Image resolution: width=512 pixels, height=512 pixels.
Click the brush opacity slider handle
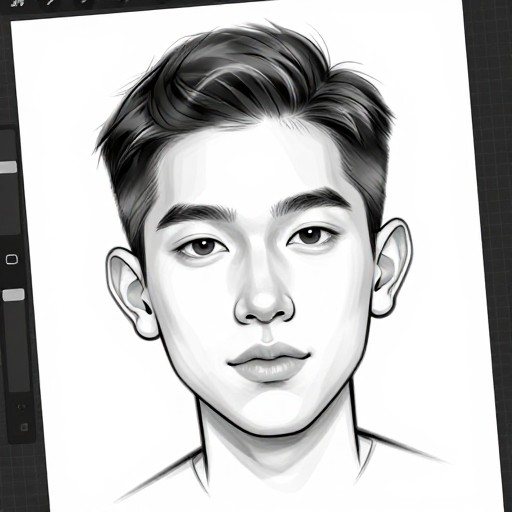tap(14, 295)
